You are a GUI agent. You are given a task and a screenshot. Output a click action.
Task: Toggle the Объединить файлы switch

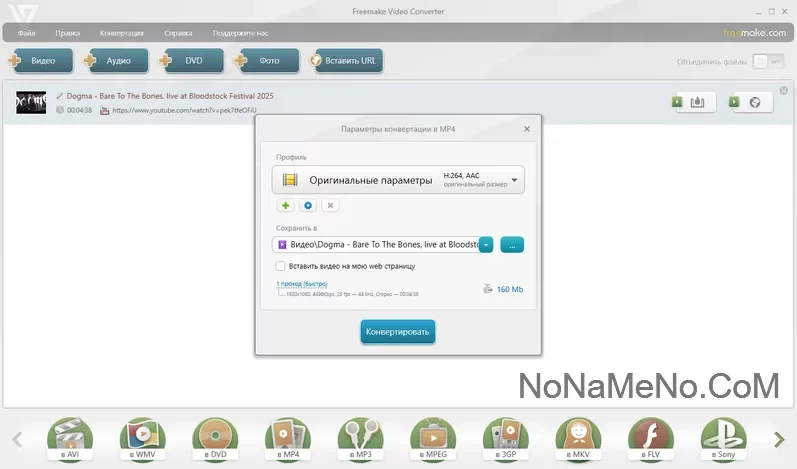(x=767, y=62)
